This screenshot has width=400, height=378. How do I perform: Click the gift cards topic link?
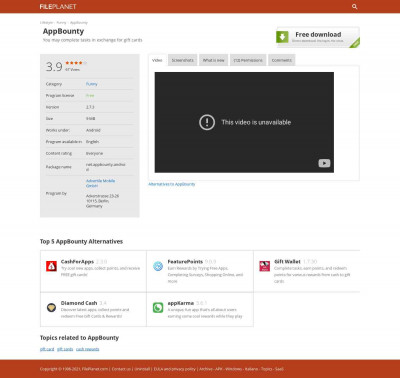[x=65, y=349]
